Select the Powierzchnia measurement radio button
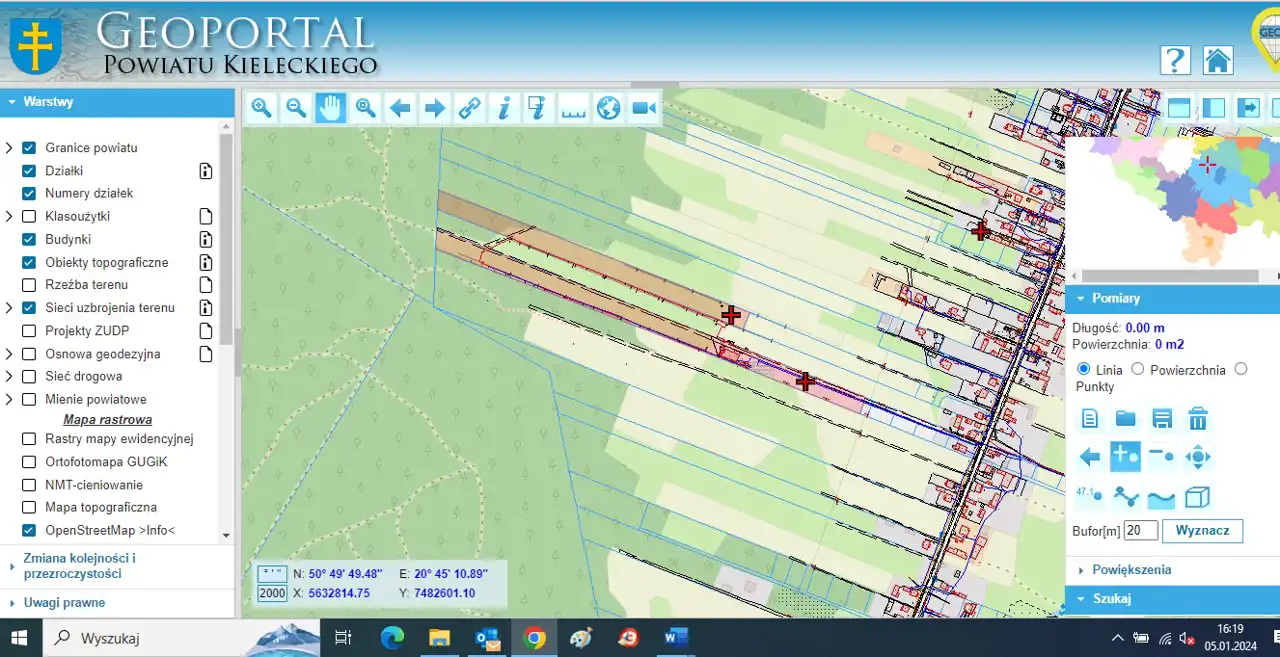The image size is (1280, 657). [1138, 369]
